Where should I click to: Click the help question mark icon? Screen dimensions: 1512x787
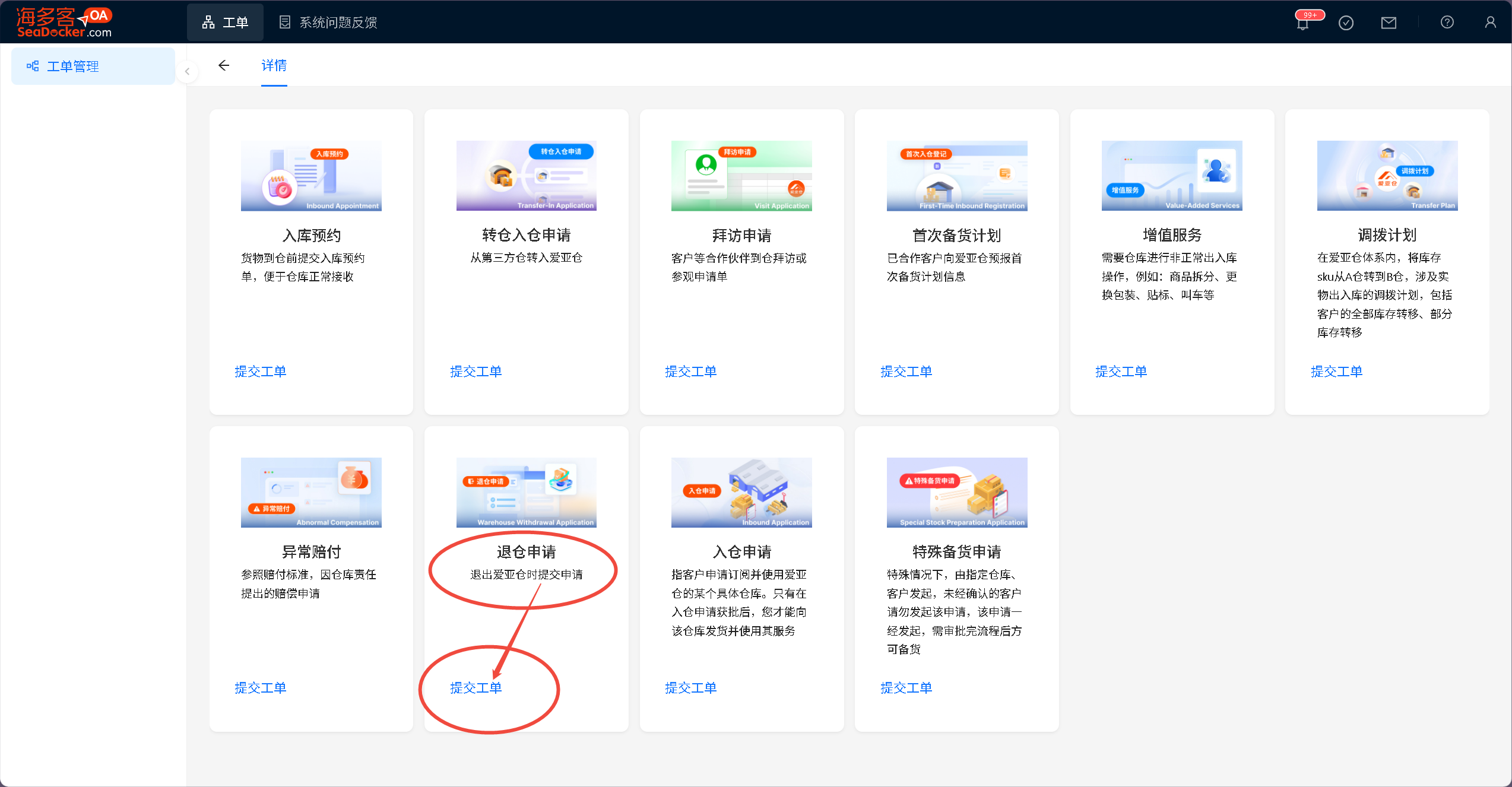tap(1447, 23)
